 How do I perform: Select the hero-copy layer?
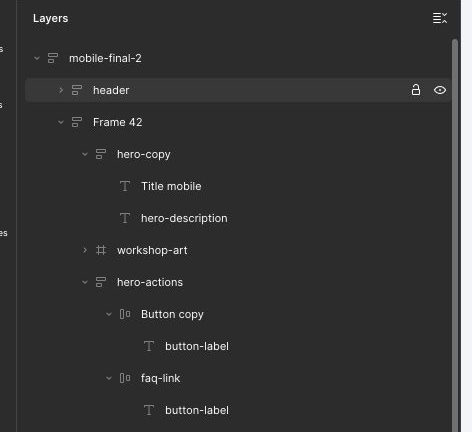[x=144, y=154]
